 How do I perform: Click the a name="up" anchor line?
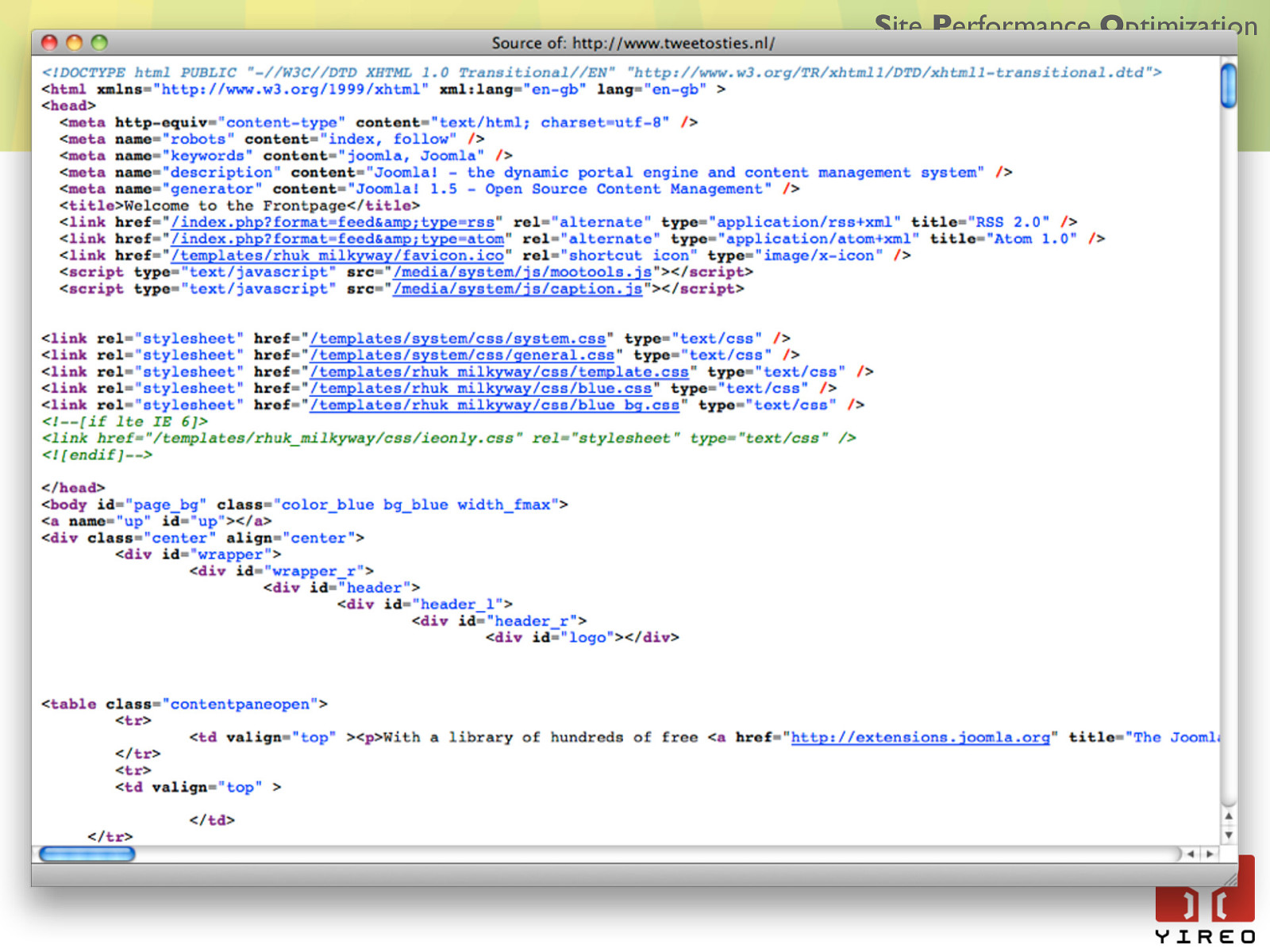[x=156, y=521]
